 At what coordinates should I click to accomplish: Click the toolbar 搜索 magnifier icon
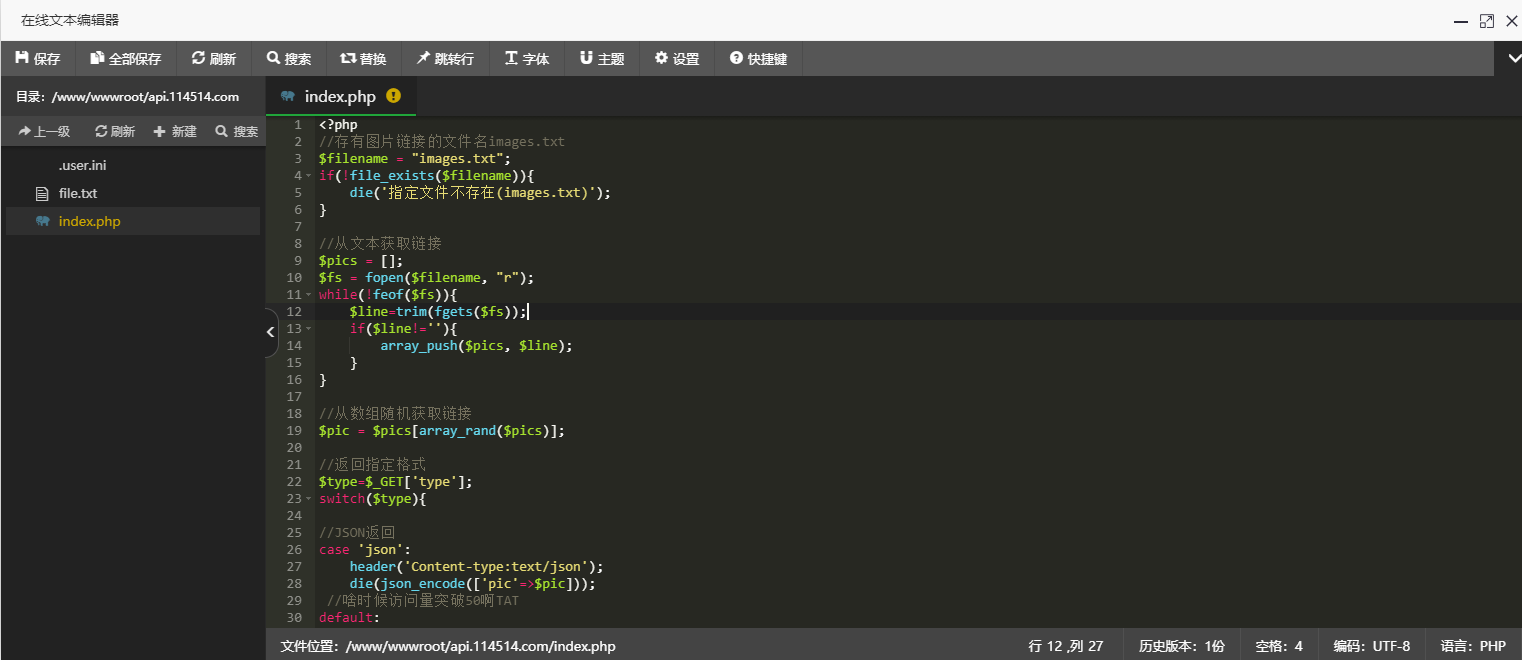pyautogui.click(x=273, y=58)
